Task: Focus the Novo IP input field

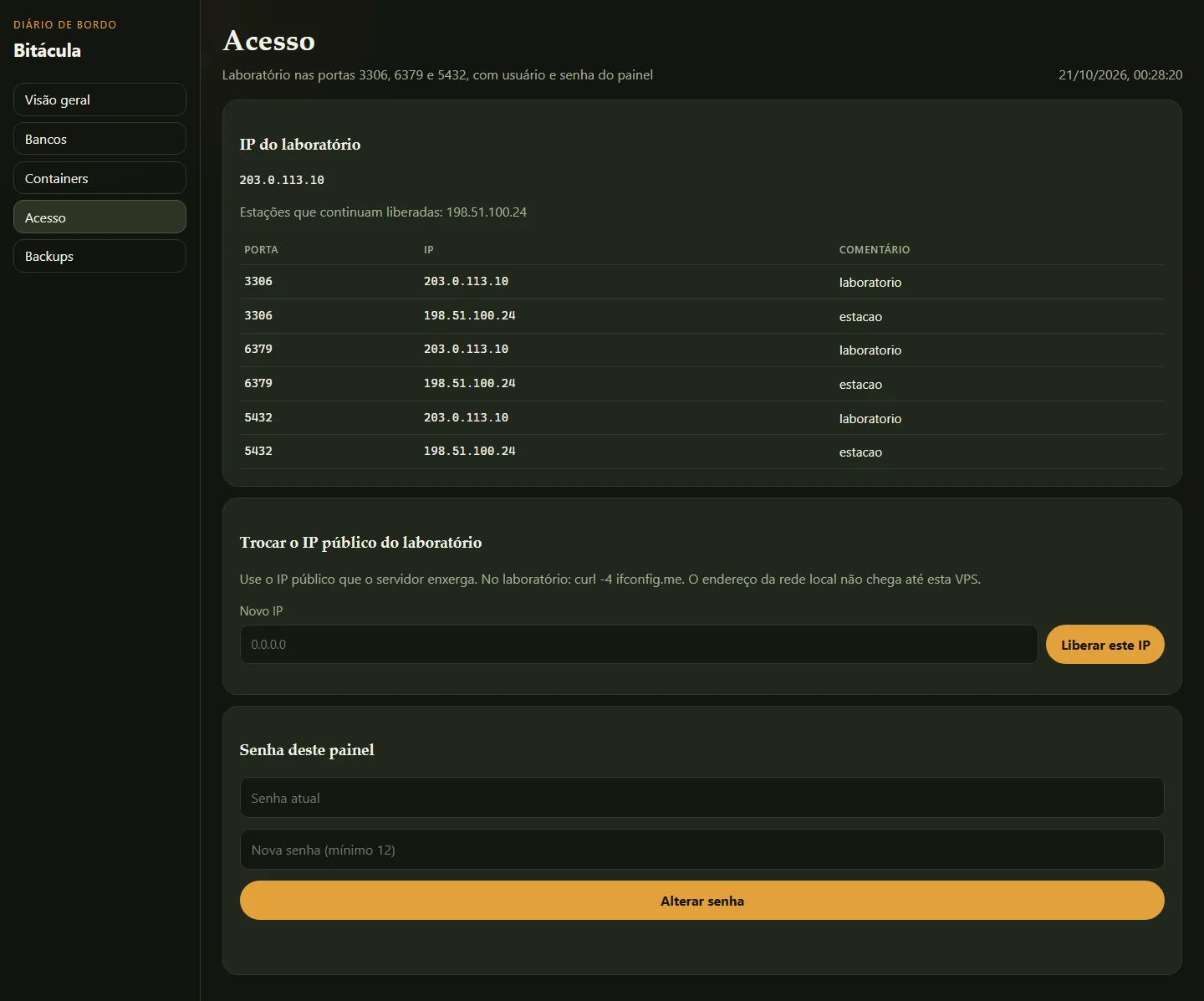Action: pos(639,645)
